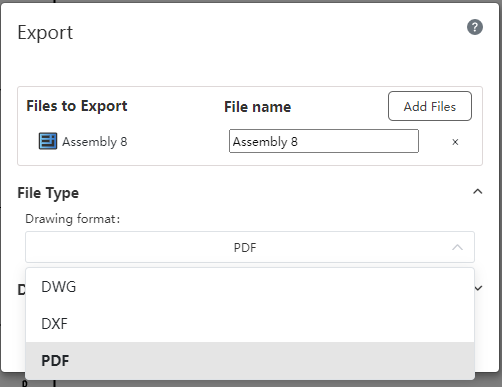Close the dropdown using its up arrow
The image size is (502, 387).
457,247
